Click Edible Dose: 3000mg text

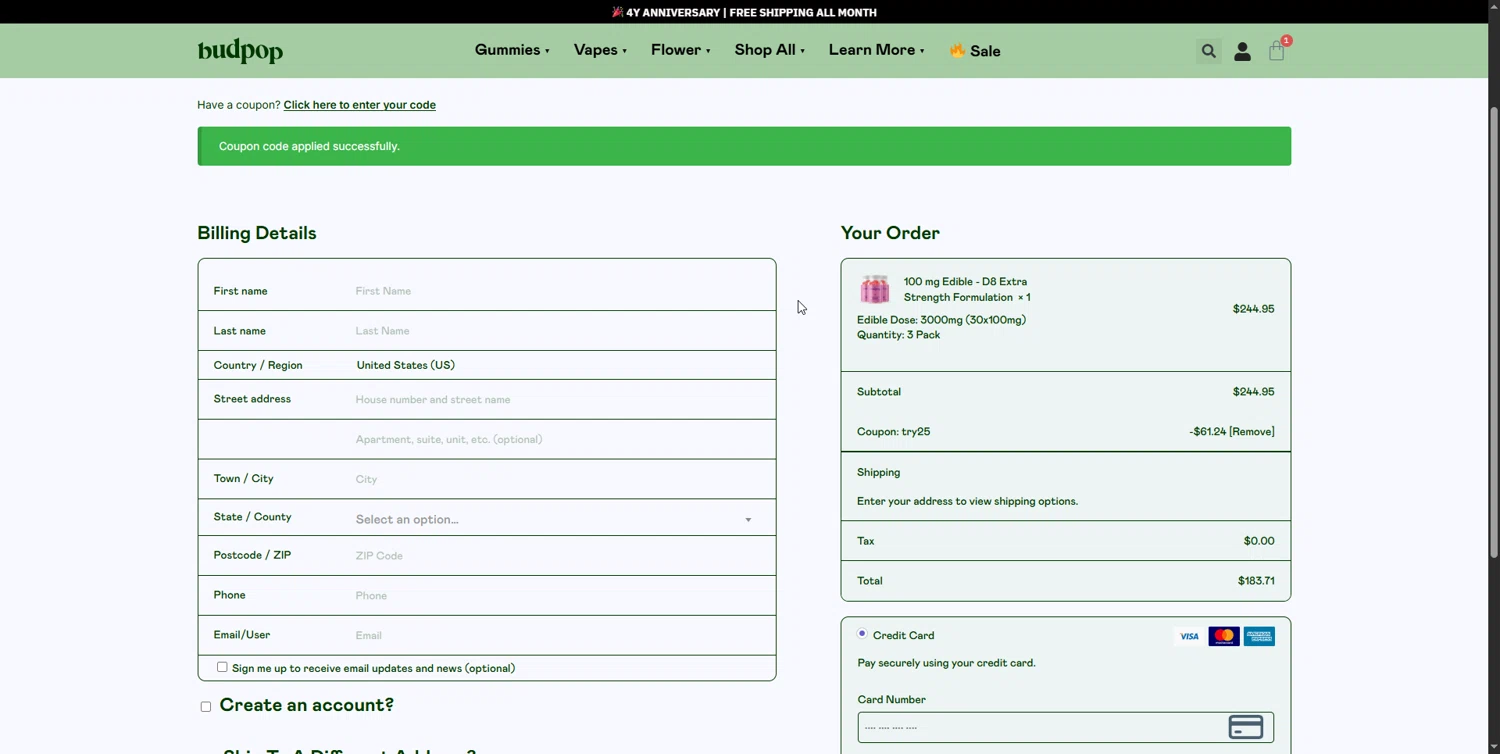tap(941, 320)
